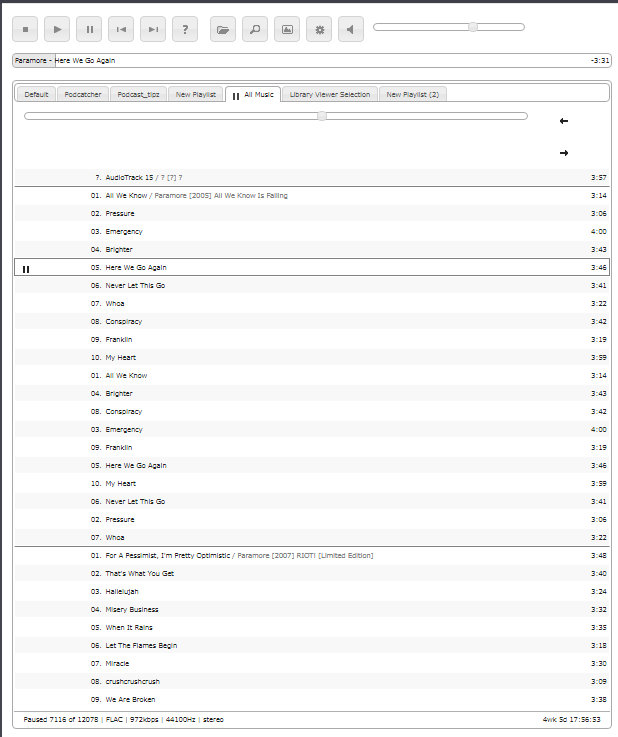Skip to next track button
The image size is (618, 737).
153,29
